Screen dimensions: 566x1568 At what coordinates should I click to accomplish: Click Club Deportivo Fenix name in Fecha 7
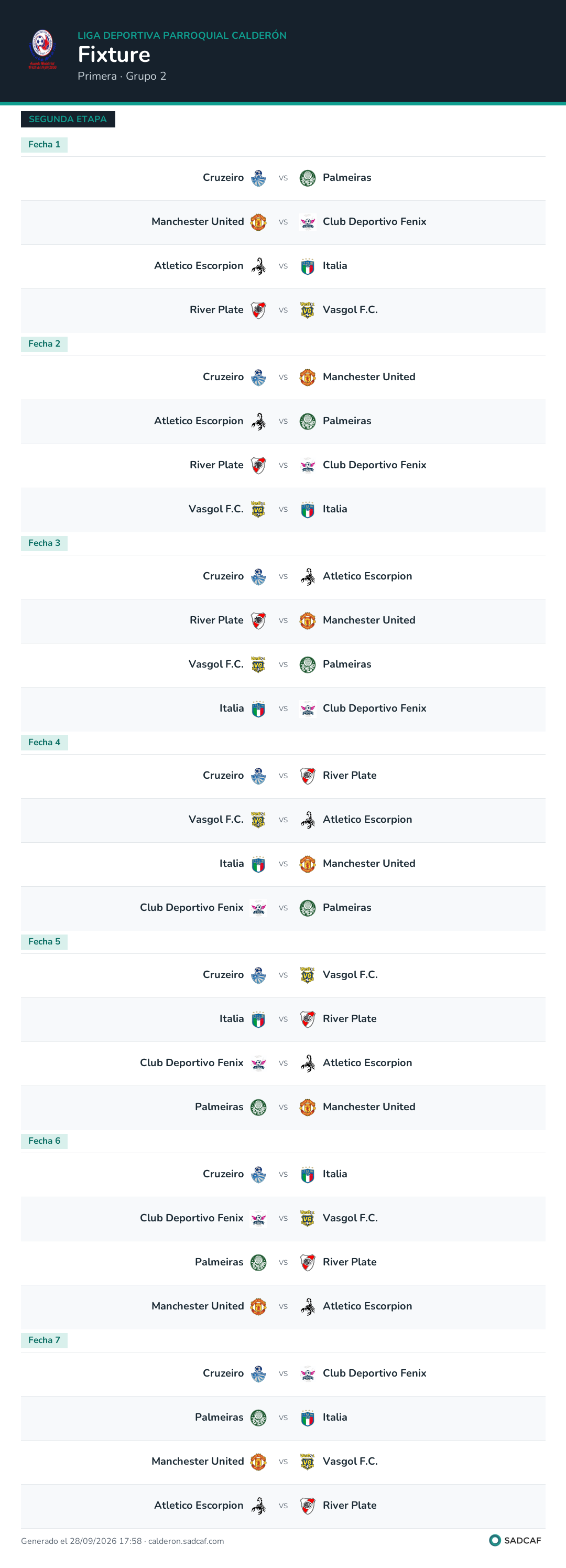pos(374,1373)
